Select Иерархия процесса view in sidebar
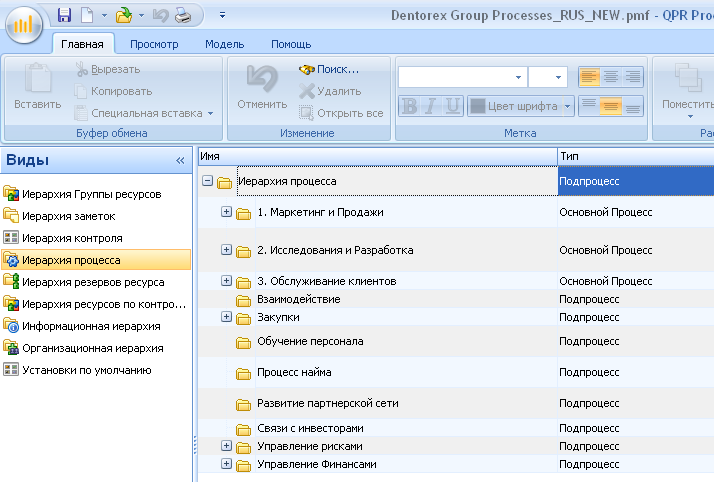The height and width of the screenshot is (482, 714). coord(96,260)
